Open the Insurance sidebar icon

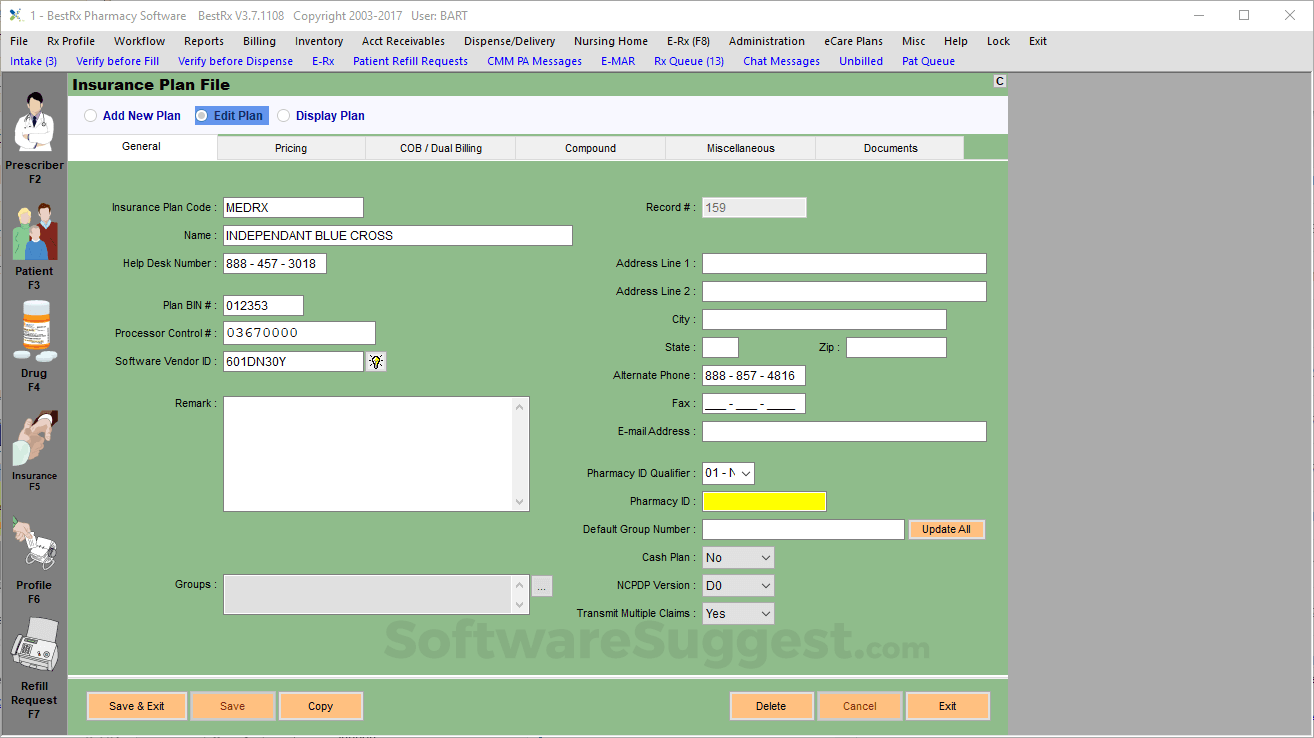tap(35, 438)
